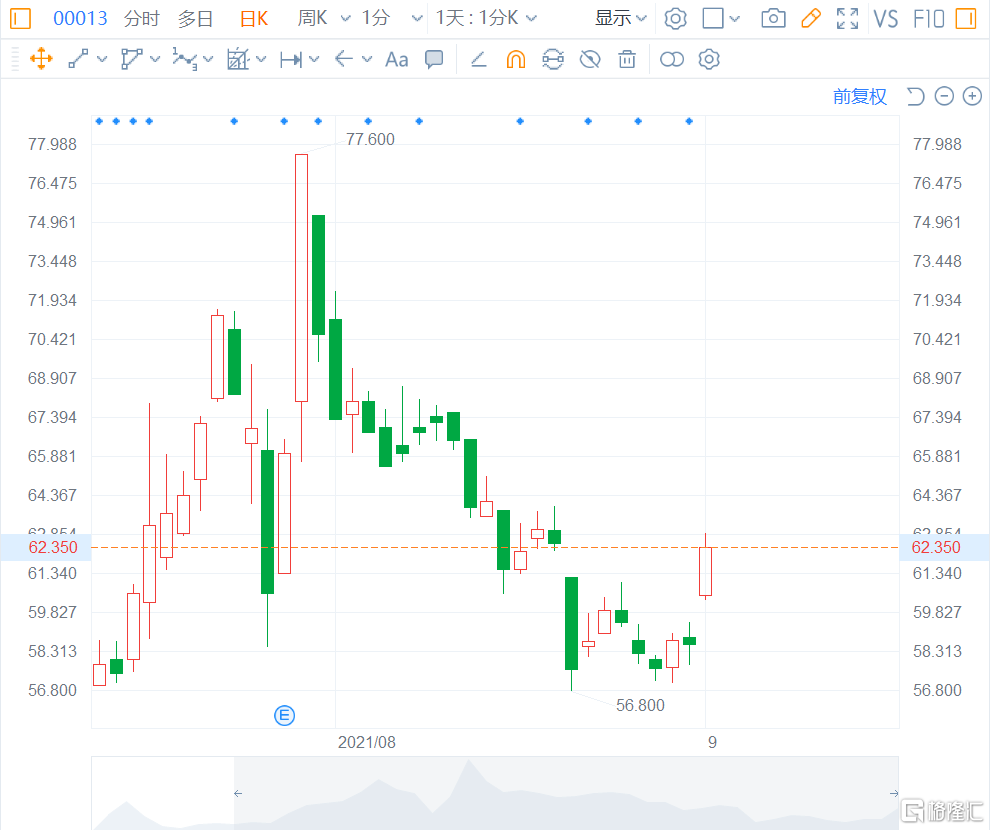Screen dimensions: 990x830
Task: Zoom out chart with minus icon
Action: point(944,97)
